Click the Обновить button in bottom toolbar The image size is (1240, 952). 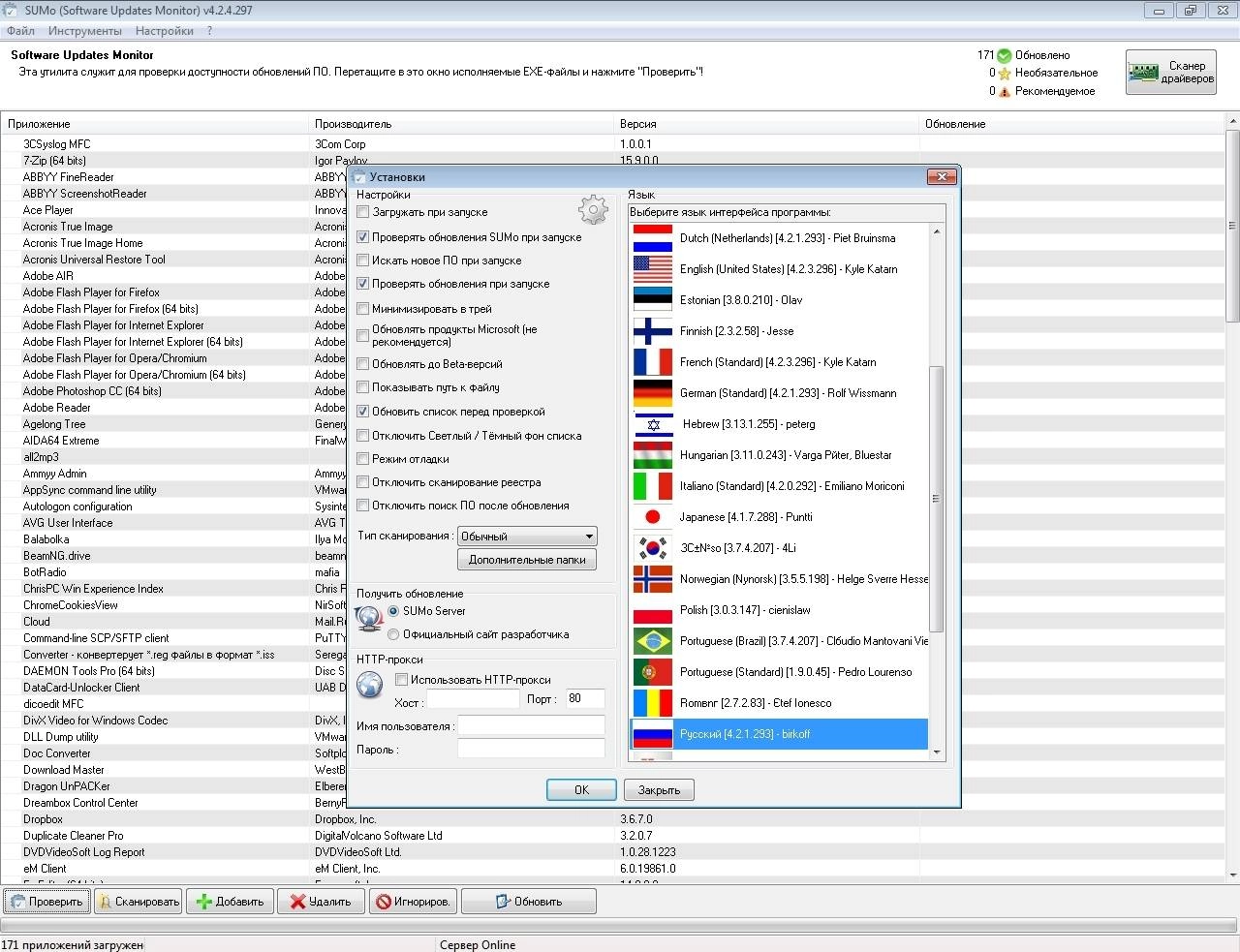(528, 902)
